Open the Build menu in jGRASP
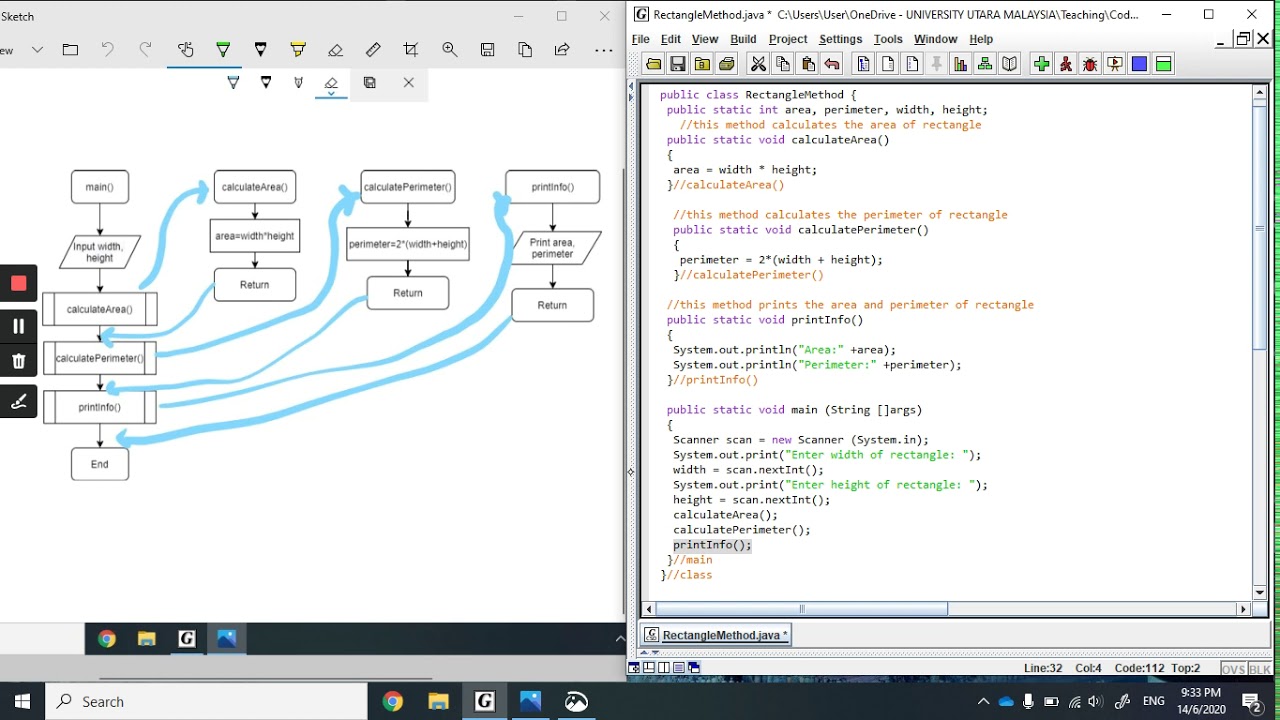 click(743, 39)
